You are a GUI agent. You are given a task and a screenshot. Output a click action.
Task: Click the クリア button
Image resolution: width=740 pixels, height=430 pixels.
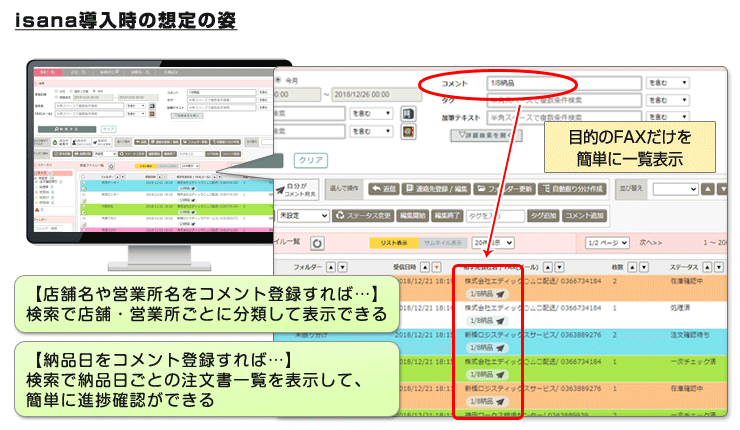pyautogui.click(x=311, y=160)
